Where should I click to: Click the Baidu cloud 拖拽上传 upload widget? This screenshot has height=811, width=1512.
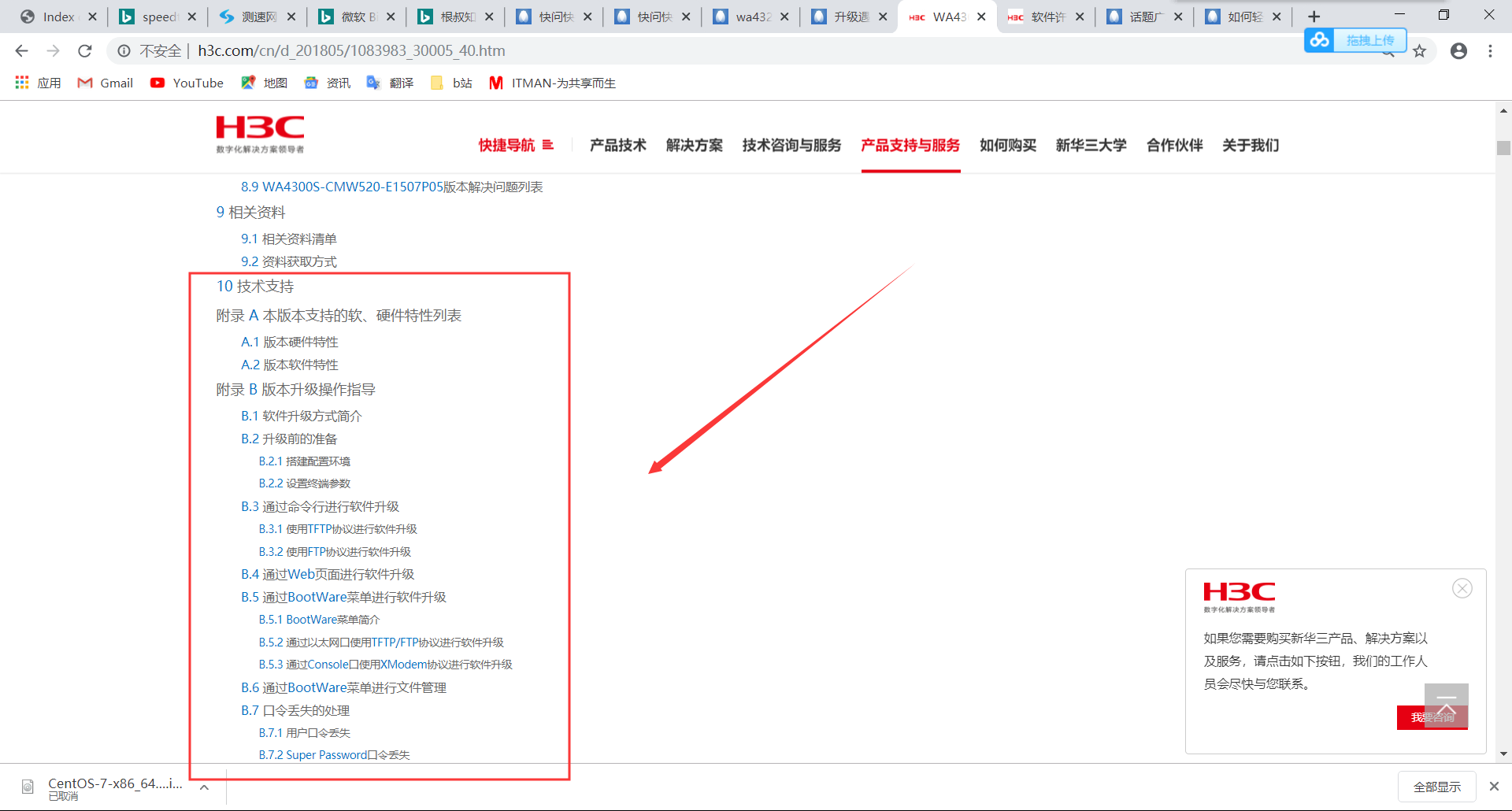[1355, 39]
